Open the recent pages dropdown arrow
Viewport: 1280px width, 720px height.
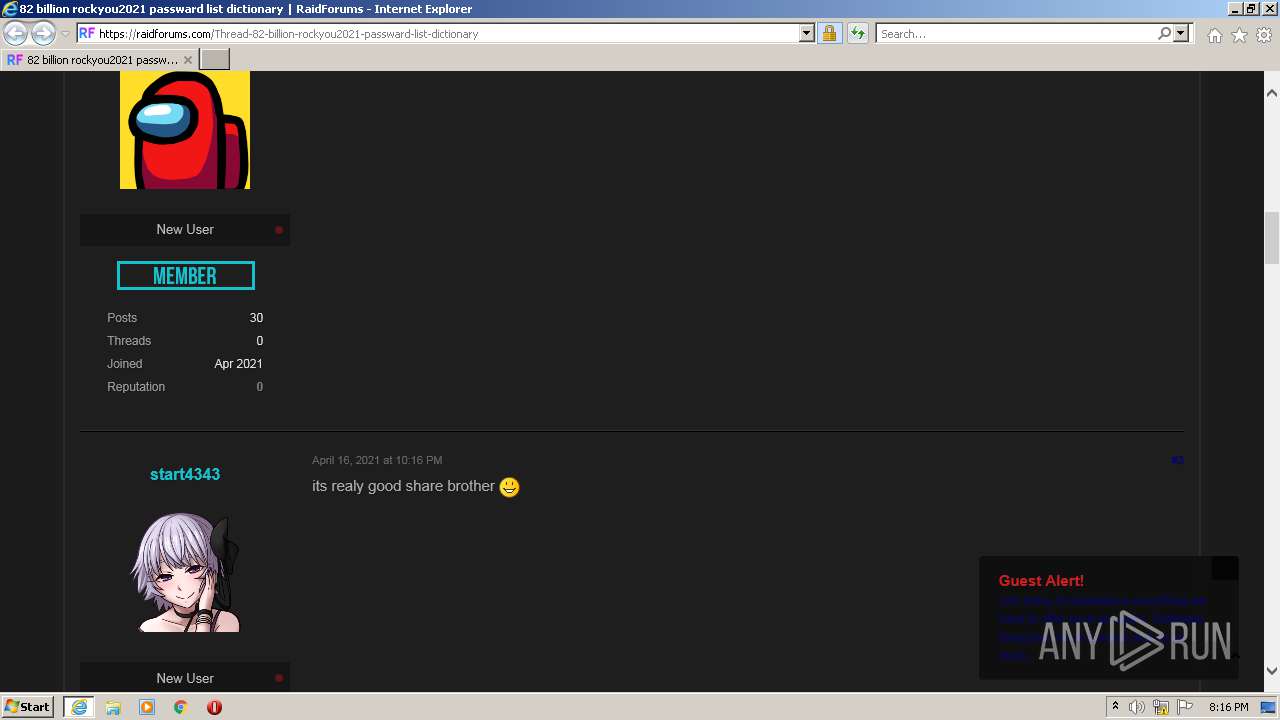(66, 34)
